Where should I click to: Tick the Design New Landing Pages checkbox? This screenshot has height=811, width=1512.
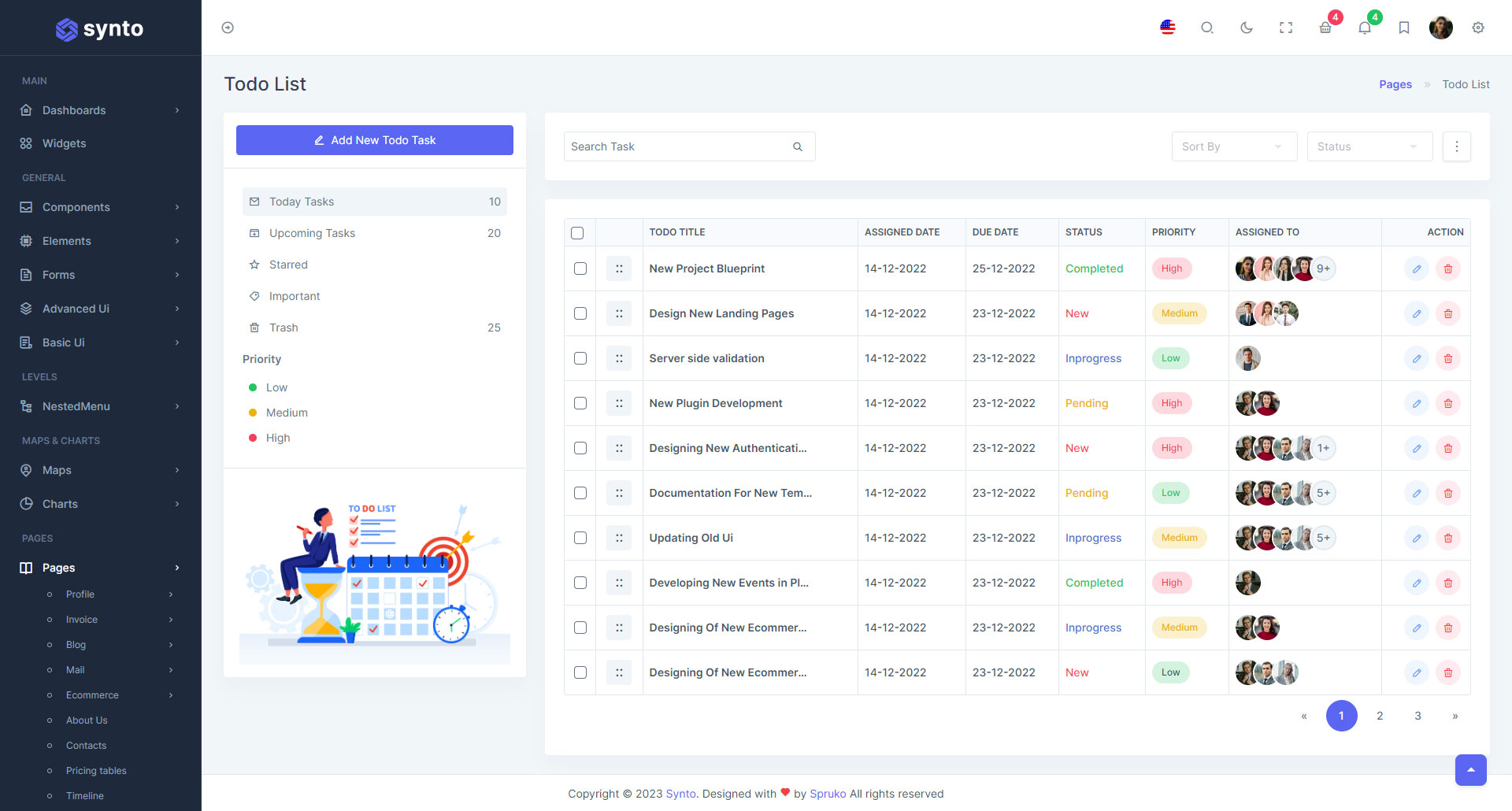click(580, 313)
